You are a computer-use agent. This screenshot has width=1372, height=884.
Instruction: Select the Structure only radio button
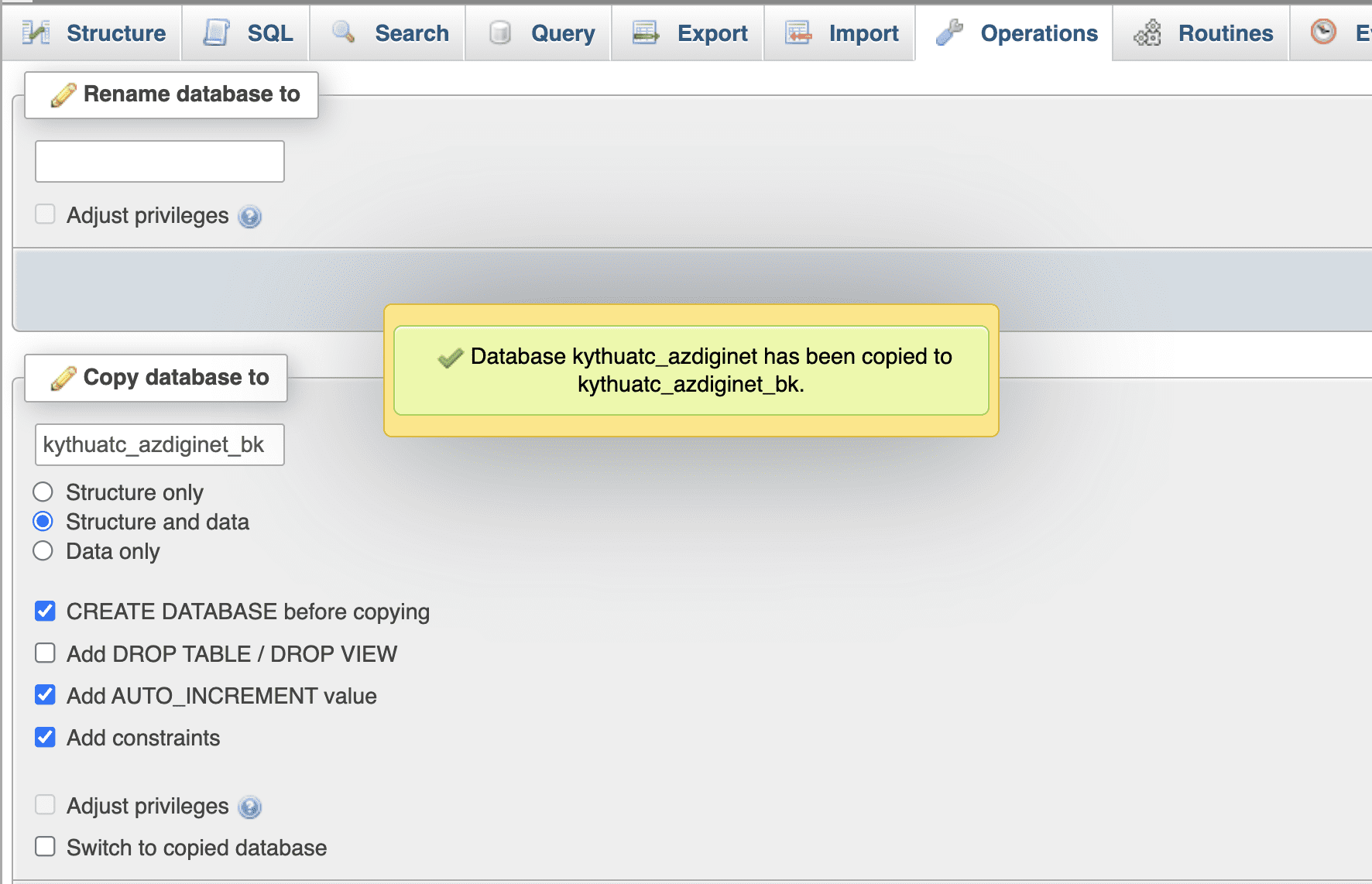(43, 492)
